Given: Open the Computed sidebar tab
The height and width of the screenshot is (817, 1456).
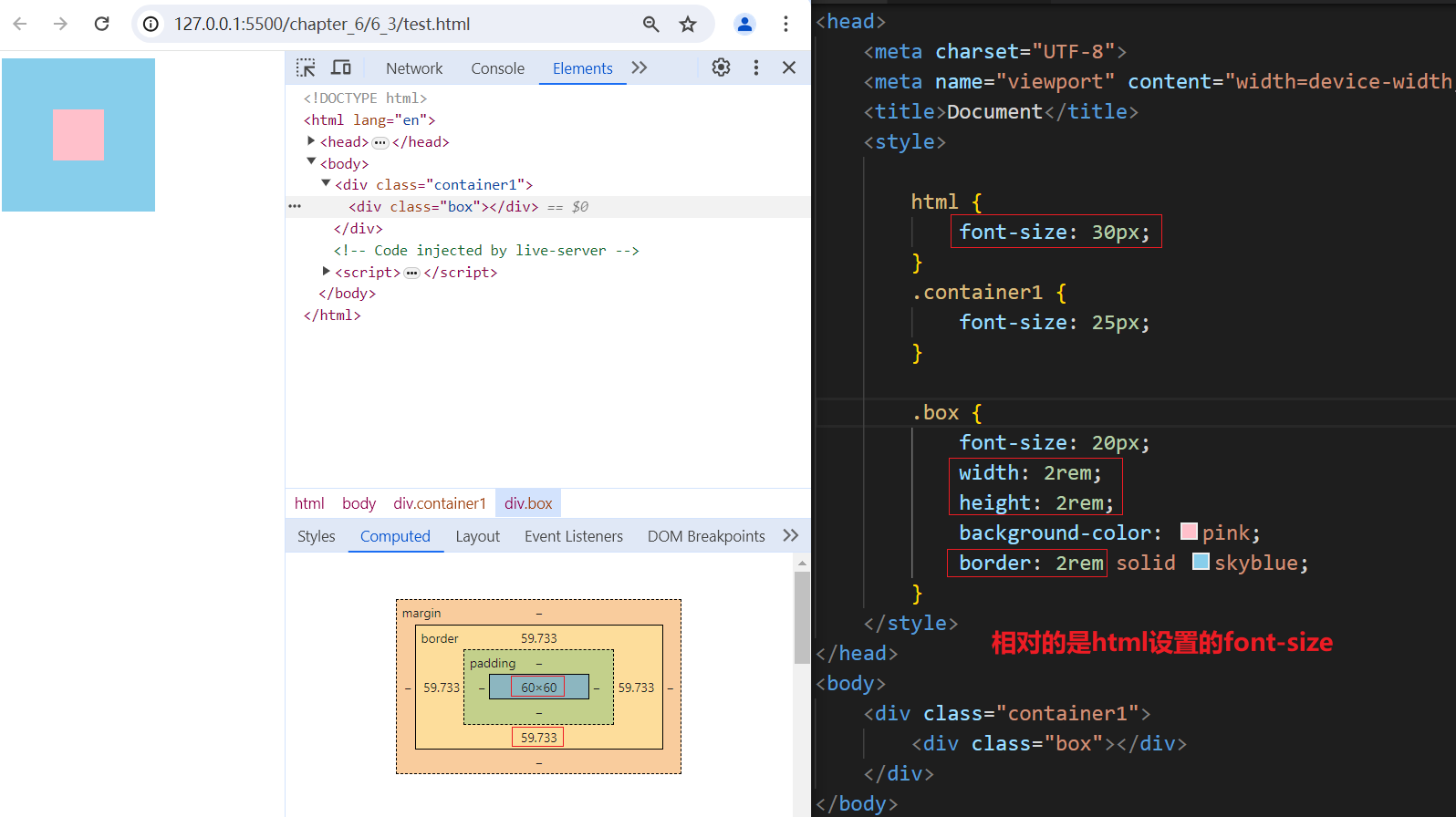Looking at the screenshot, I should point(395,536).
